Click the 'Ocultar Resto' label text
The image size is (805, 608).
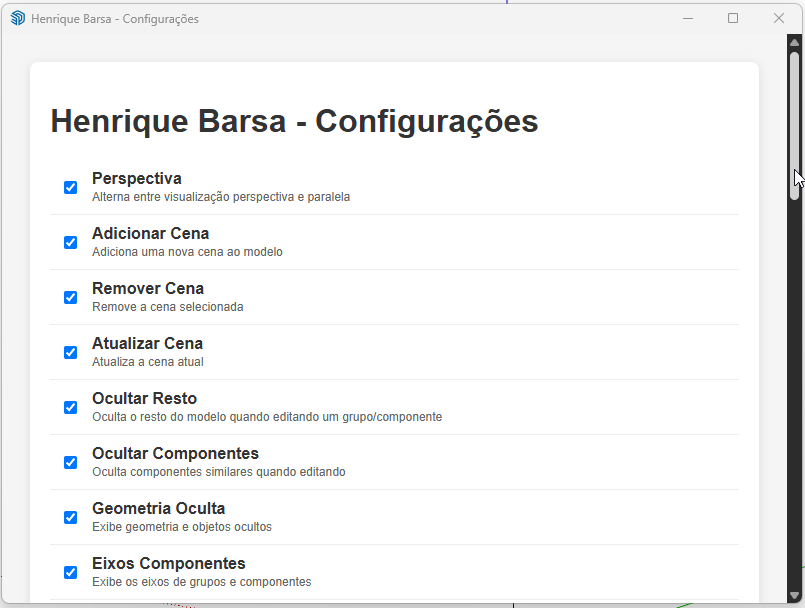pyautogui.click(x=144, y=398)
